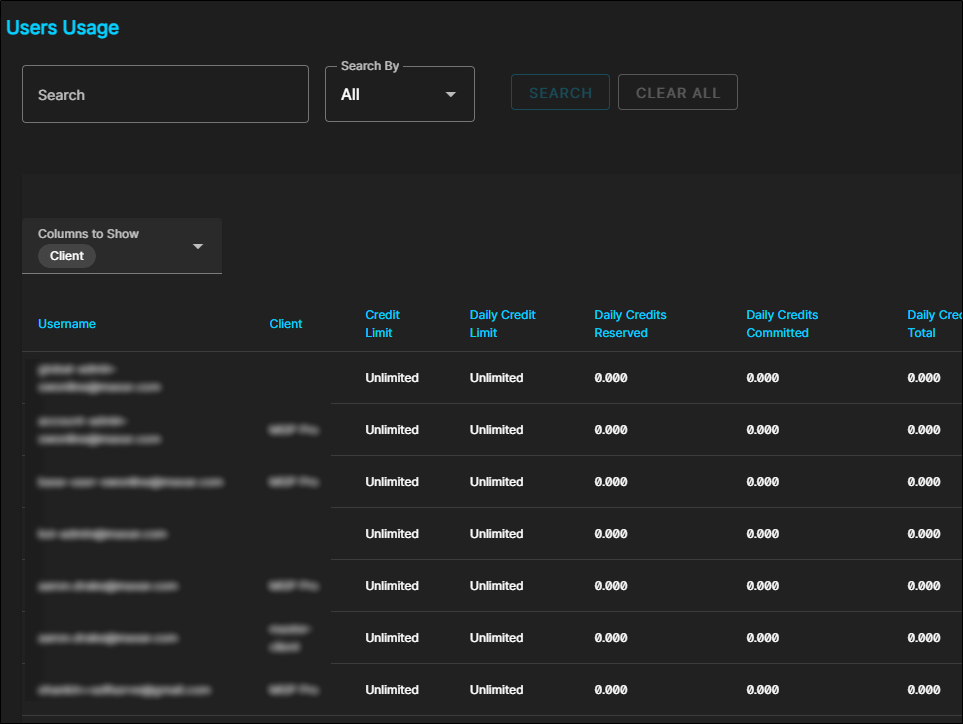Open the Columns to Show selector
The image size is (963, 724).
[x=122, y=246]
